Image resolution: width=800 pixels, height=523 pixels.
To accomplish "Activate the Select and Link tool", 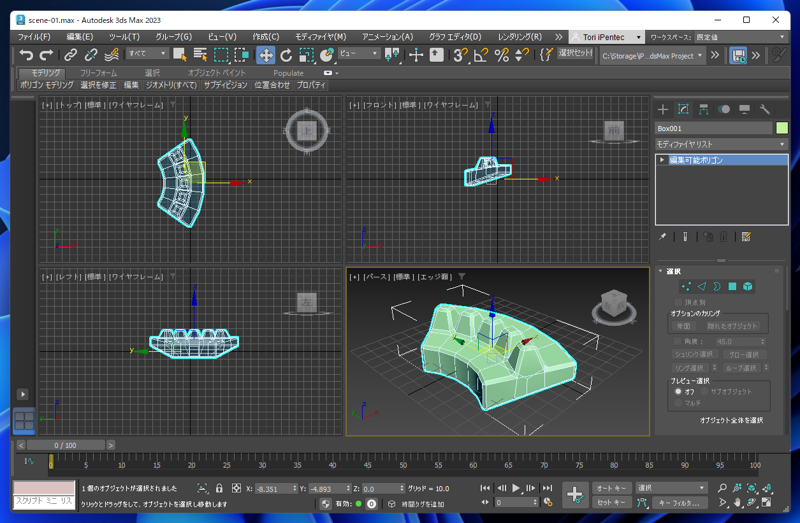I will click(x=70, y=55).
